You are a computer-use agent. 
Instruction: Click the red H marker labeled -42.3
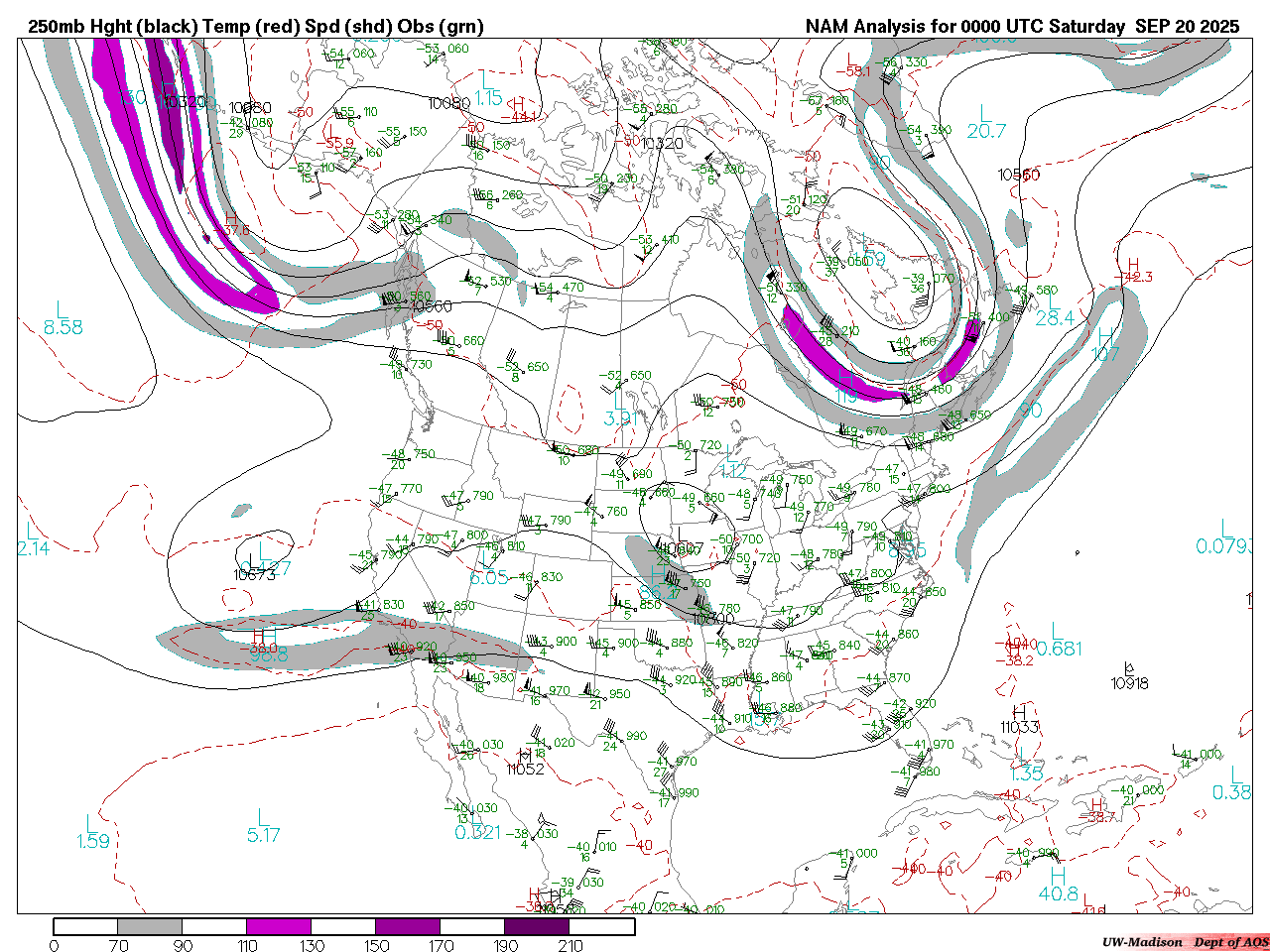tap(1133, 267)
